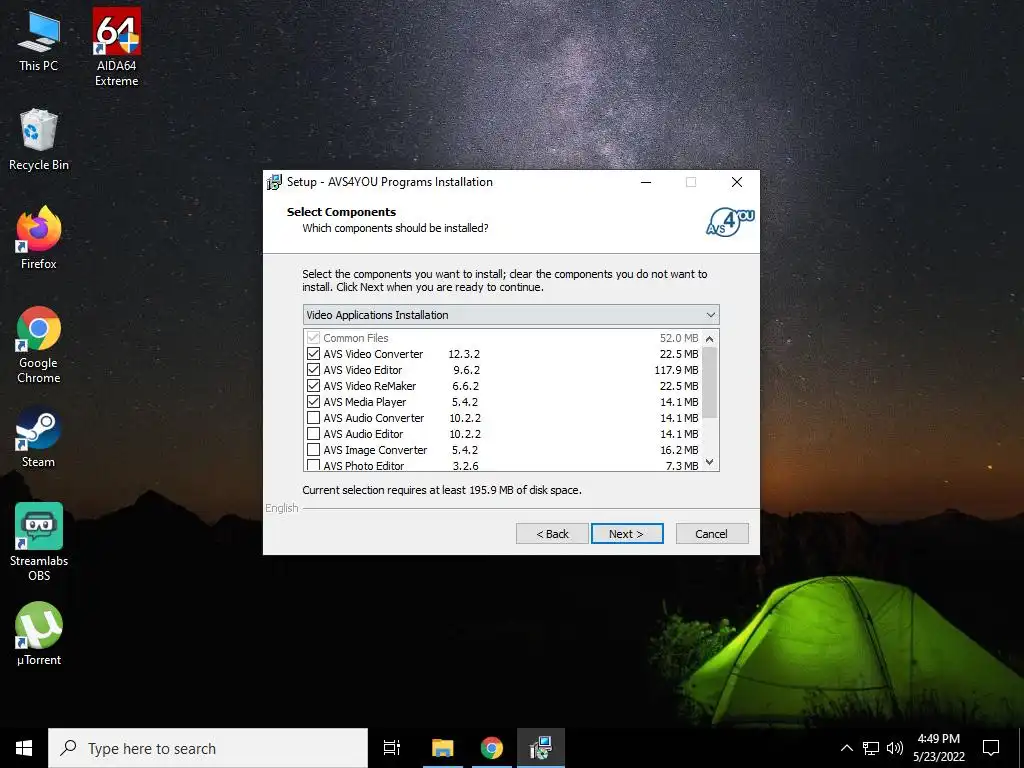Check AVS Image Converter component

tap(313, 450)
